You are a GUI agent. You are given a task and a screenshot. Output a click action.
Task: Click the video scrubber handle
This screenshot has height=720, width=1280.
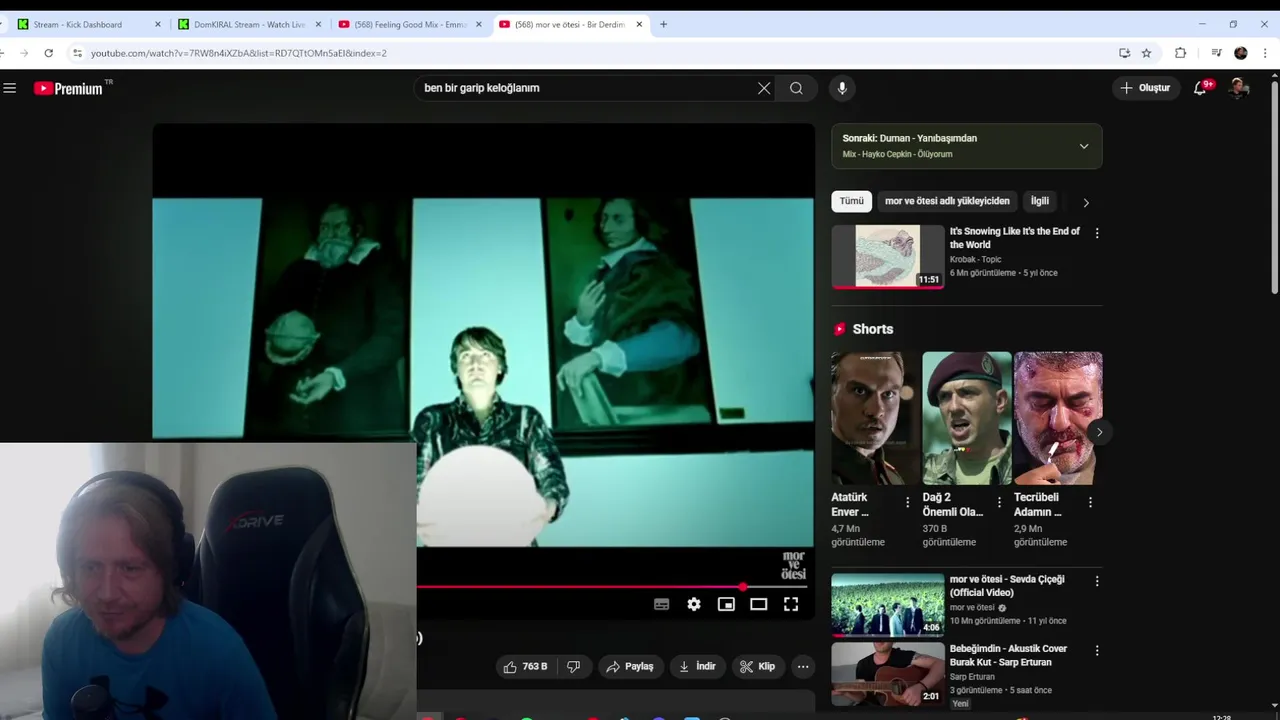point(743,587)
